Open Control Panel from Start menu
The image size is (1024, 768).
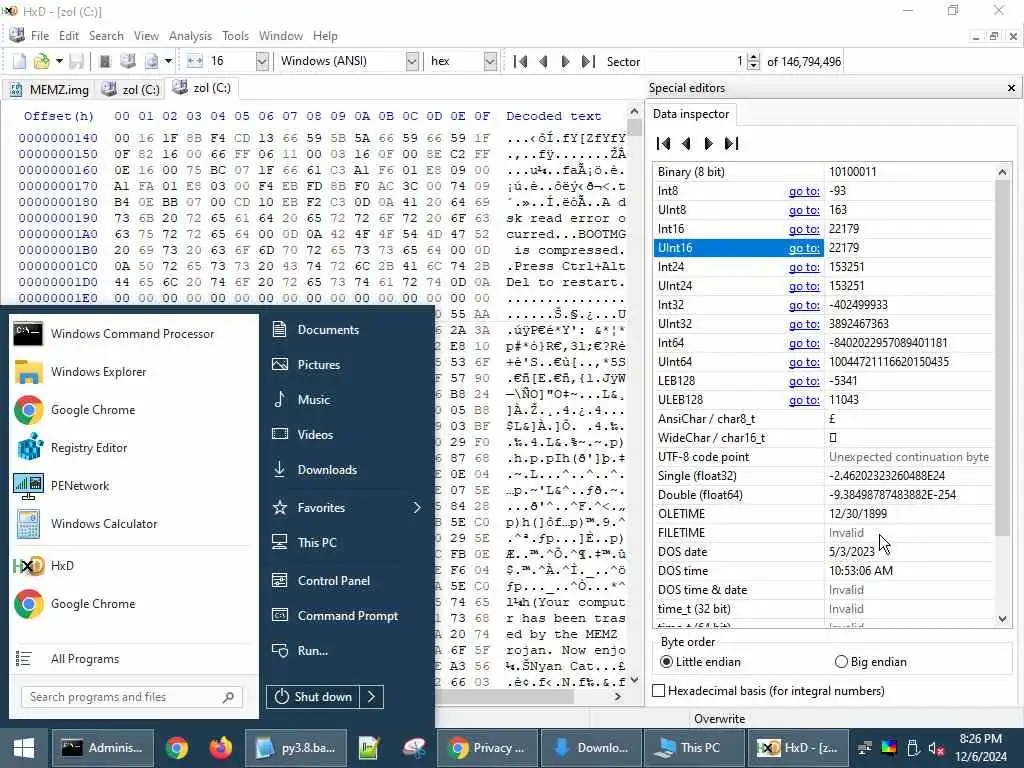pyautogui.click(x=334, y=581)
